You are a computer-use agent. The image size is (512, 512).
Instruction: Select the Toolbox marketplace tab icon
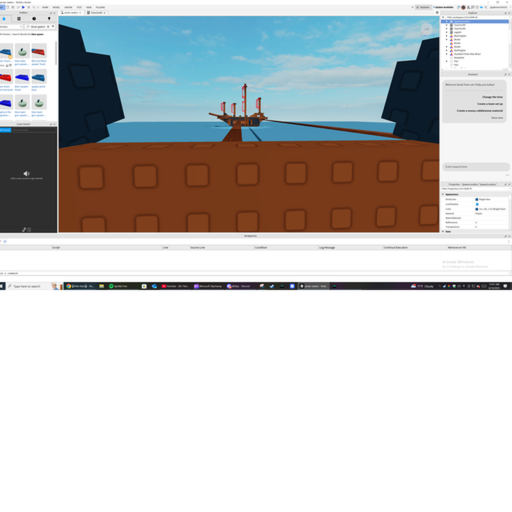(4, 19)
